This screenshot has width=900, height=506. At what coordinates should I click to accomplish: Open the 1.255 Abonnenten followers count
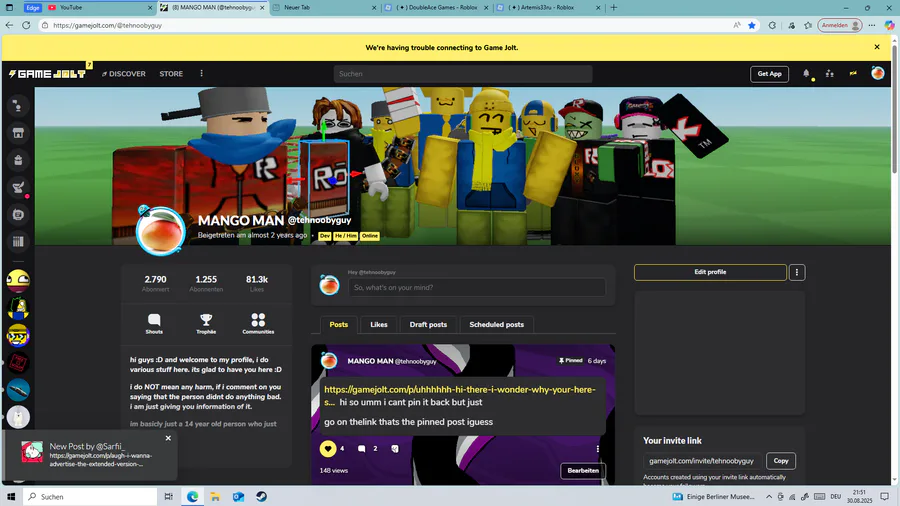point(206,283)
